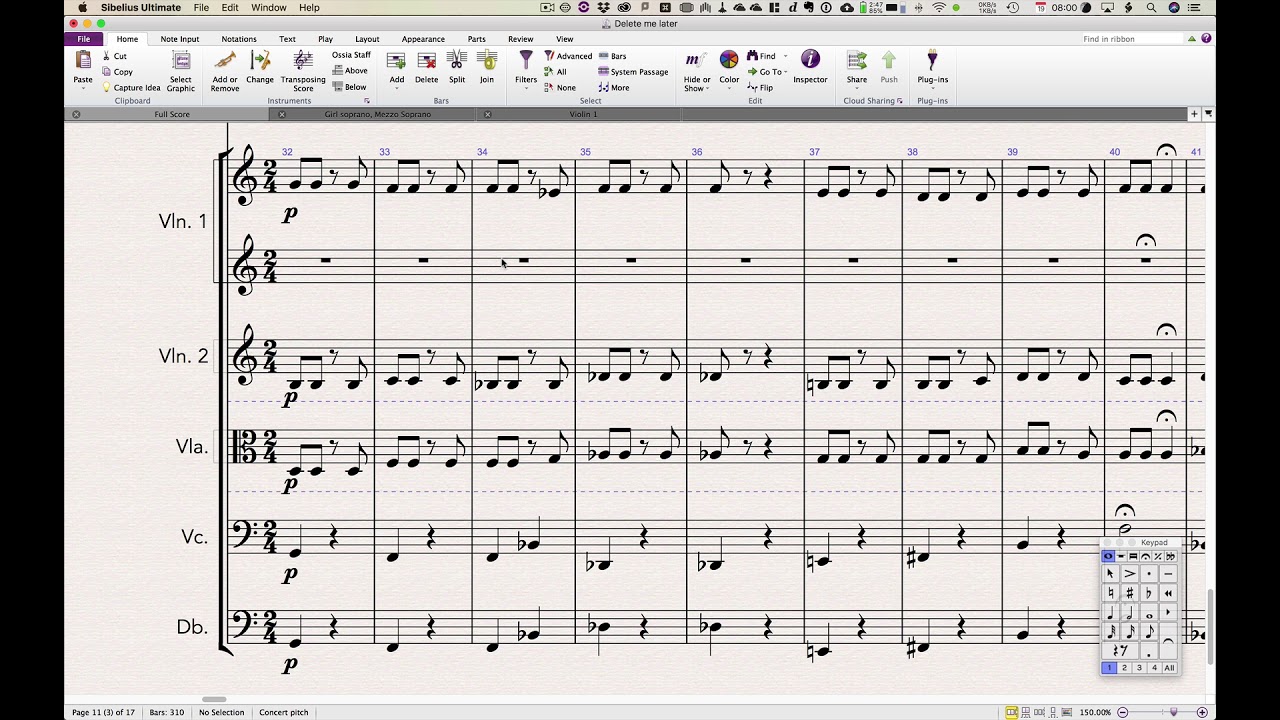The height and width of the screenshot is (720, 1280).
Task: Open the Window menu in menu bar
Action: 269,7
